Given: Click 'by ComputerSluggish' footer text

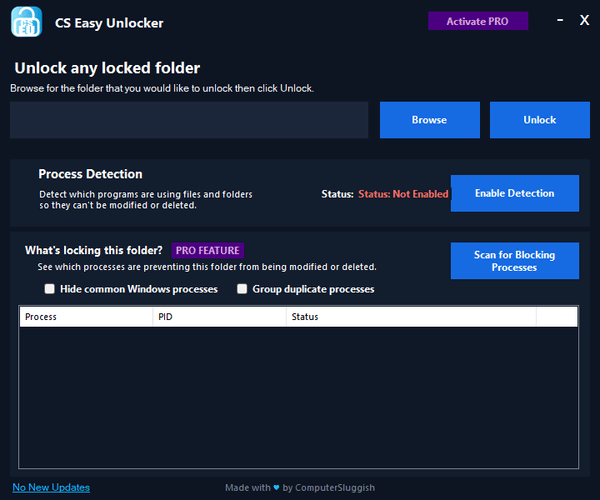Looking at the screenshot, I should pyautogui.click(x=329, y=488).
